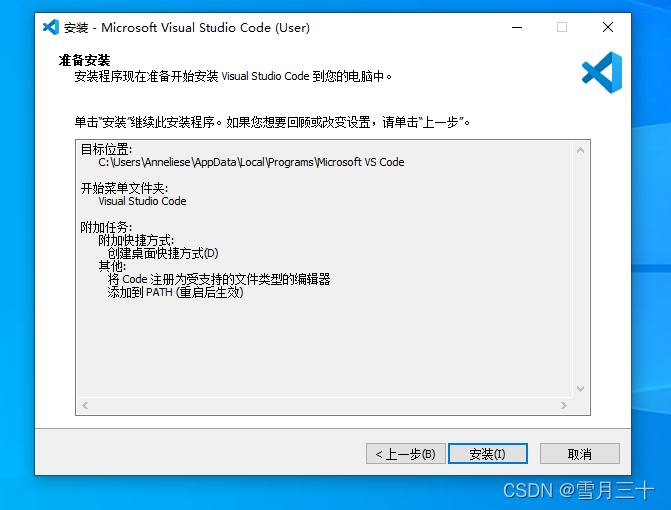Viewport: 671px width, 510px height.
Task: Click the Visual Studio Code folder name line
Action: coord(142,201)
